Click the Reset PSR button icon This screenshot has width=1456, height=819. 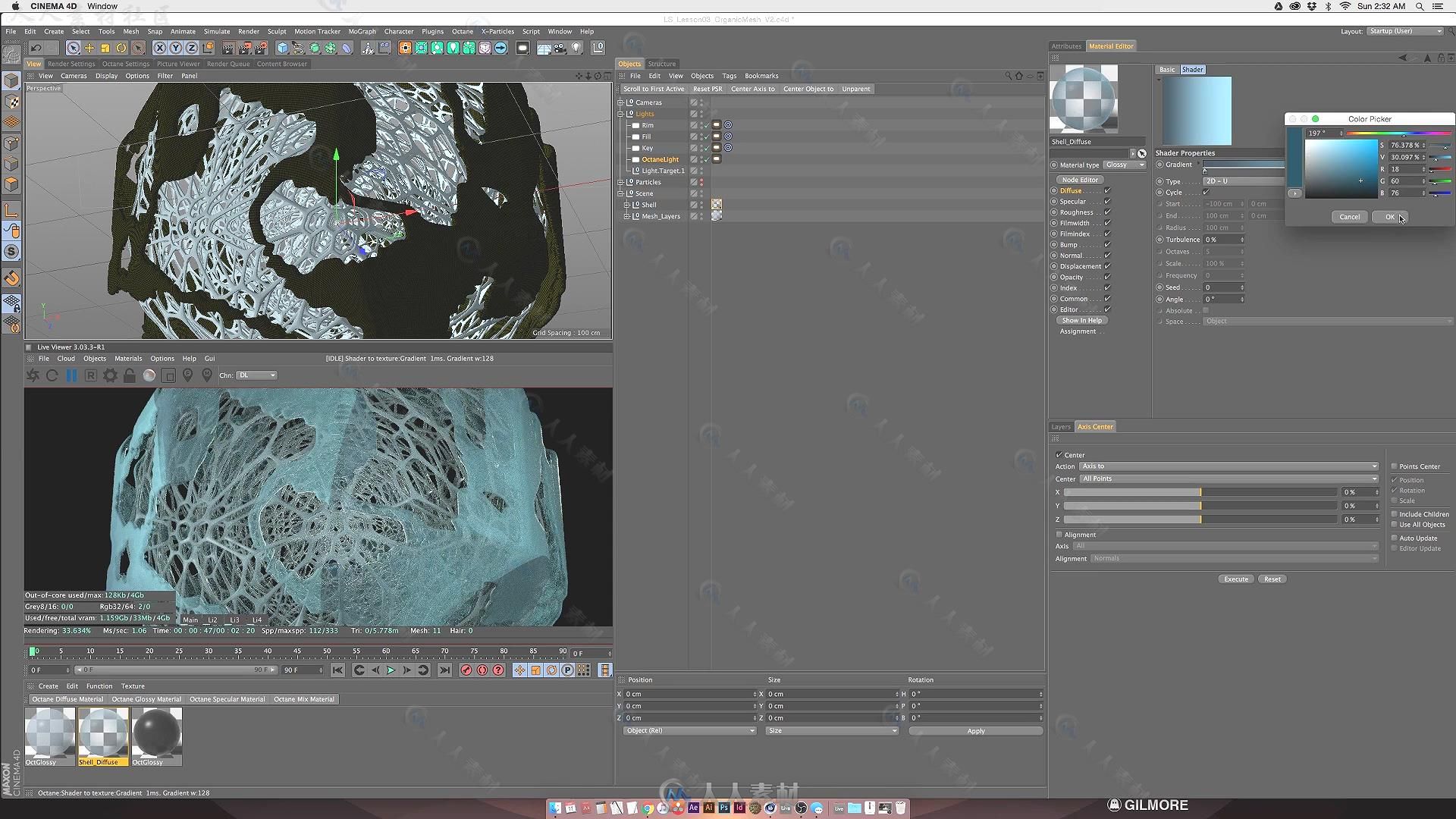(x=708, y=89)
